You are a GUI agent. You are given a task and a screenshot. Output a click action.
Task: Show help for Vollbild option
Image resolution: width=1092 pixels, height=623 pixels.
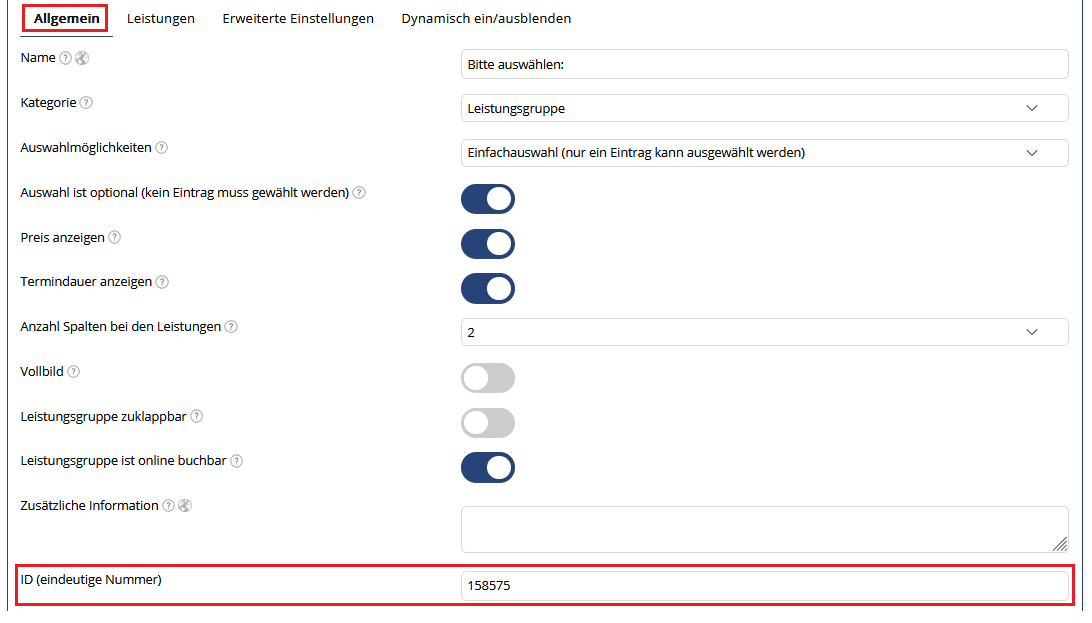(74, 372)
